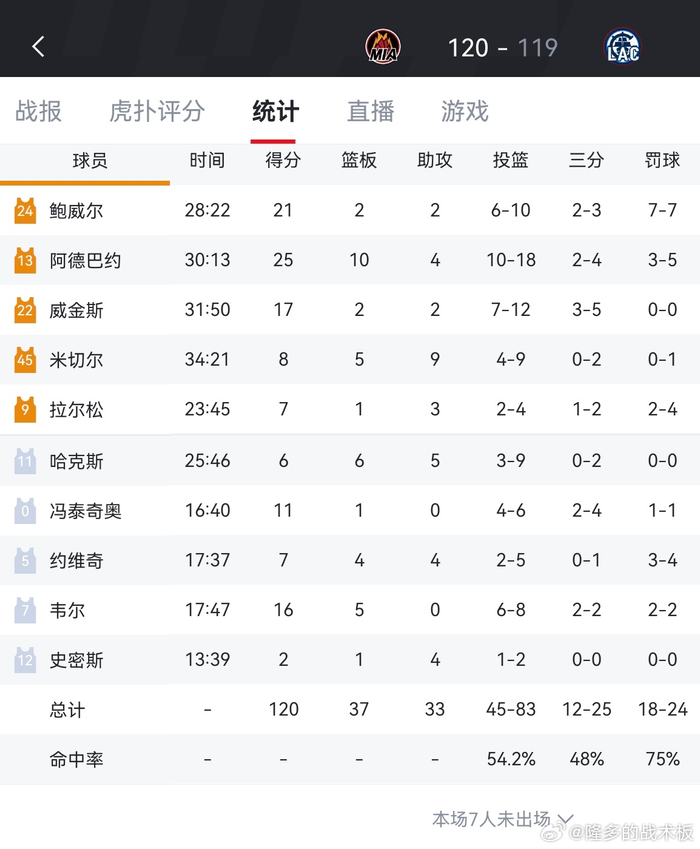The image size is (700, 849).
Task: Tap the back arrow icon
Action: 38,46
